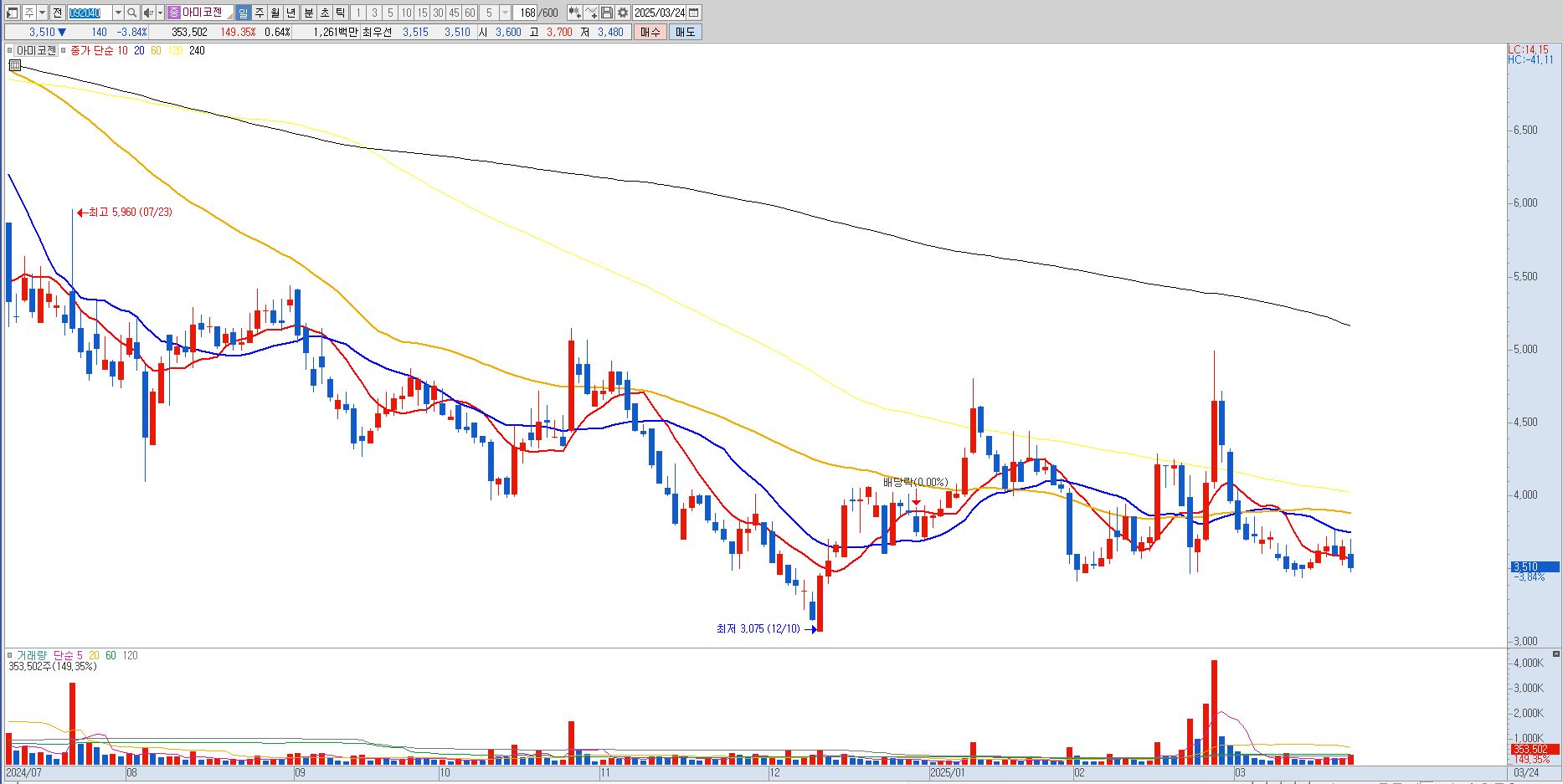The image size is (1563, 784).
Task: Open chart settings gear icon
Action: 623,13
